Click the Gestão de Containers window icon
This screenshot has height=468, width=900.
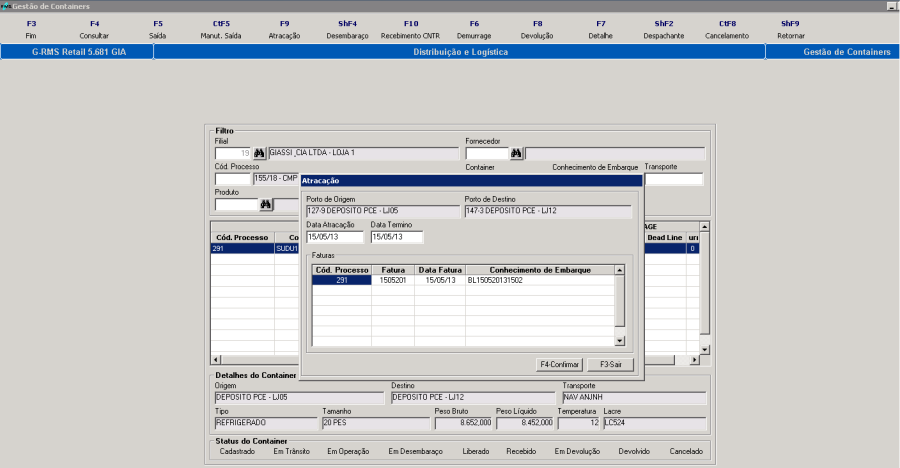6,6
